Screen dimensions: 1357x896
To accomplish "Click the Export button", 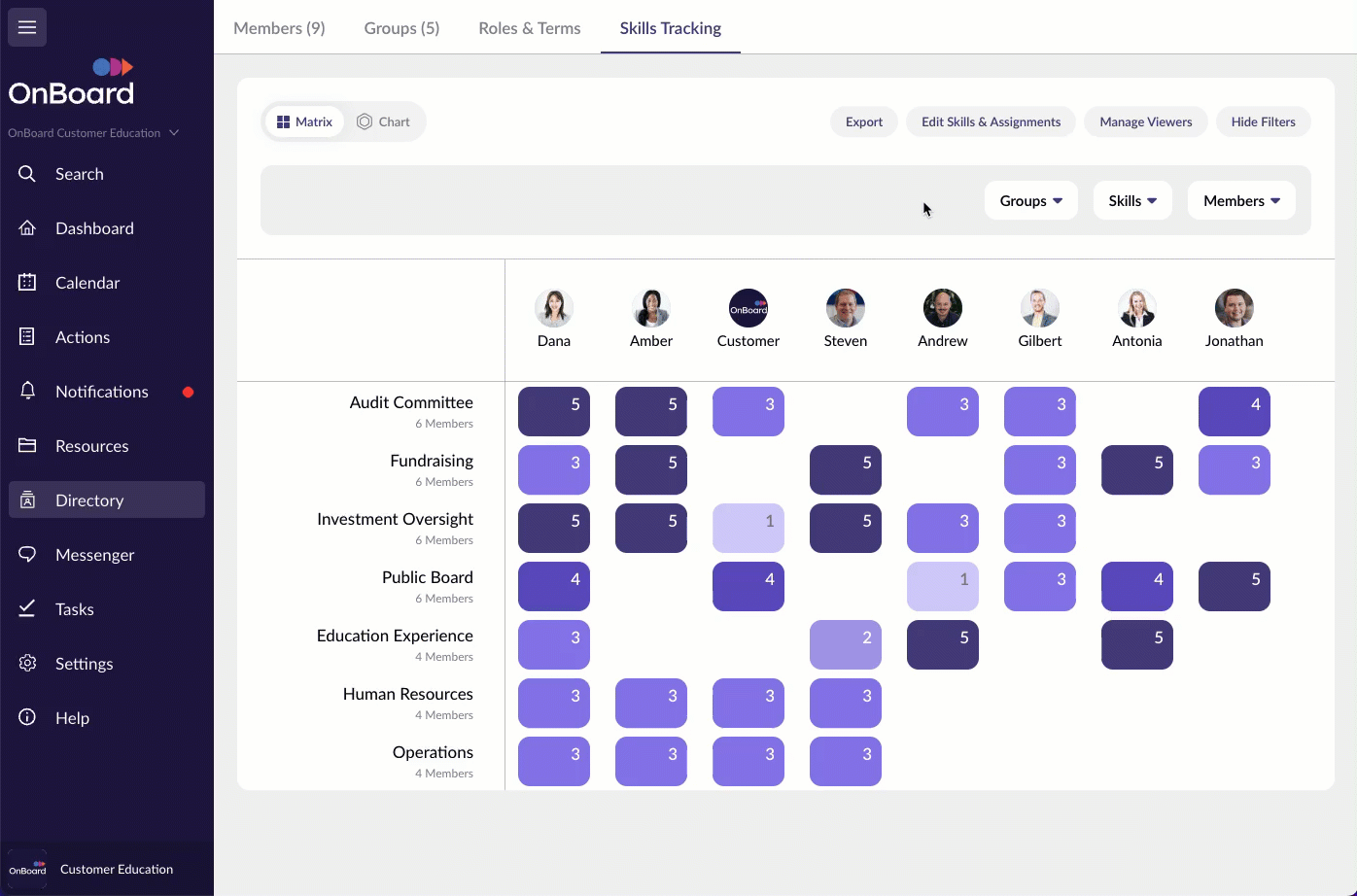I will point(863,121).
